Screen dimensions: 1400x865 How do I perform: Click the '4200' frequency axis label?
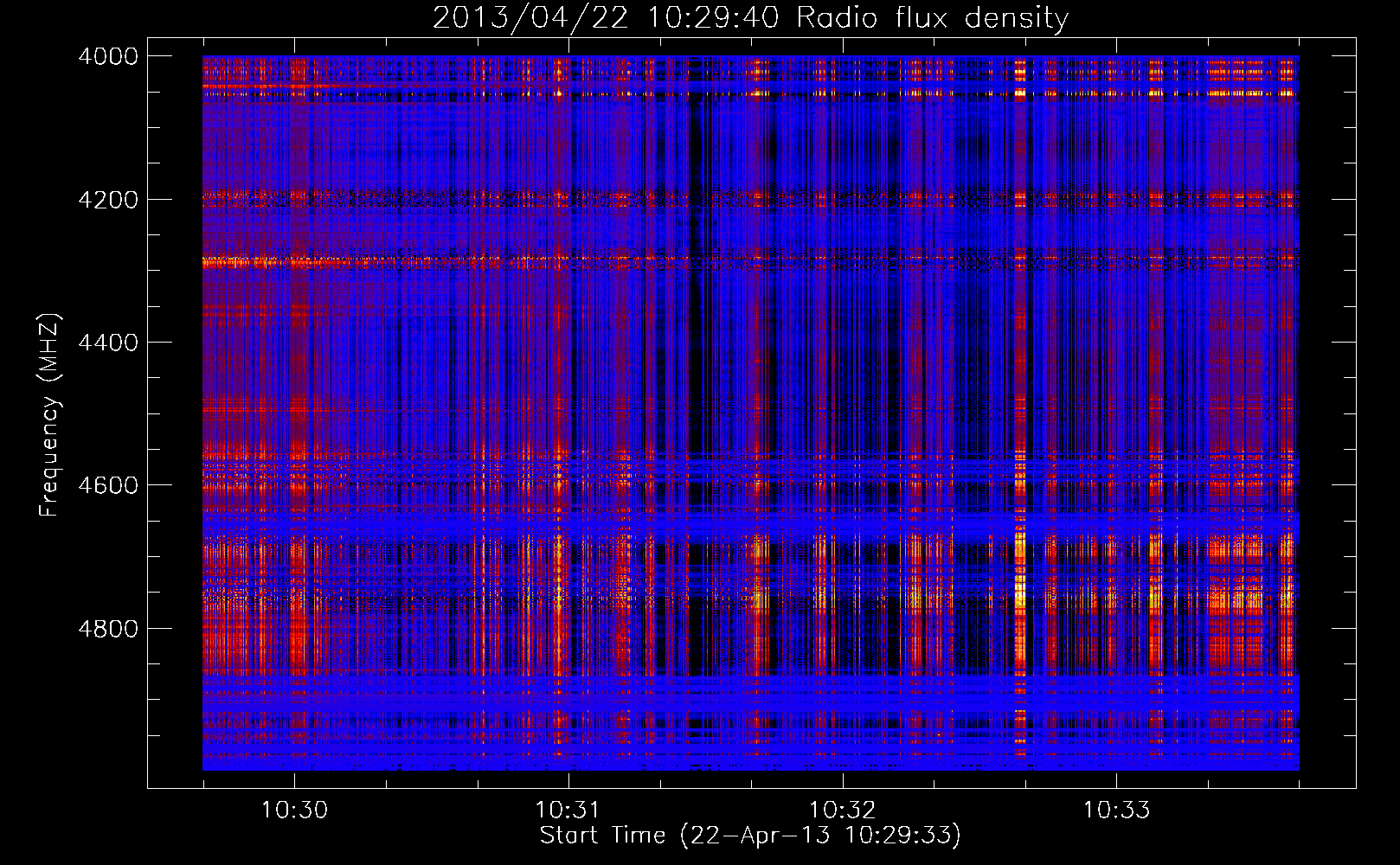pyautogui.click(x=108, y=200)
